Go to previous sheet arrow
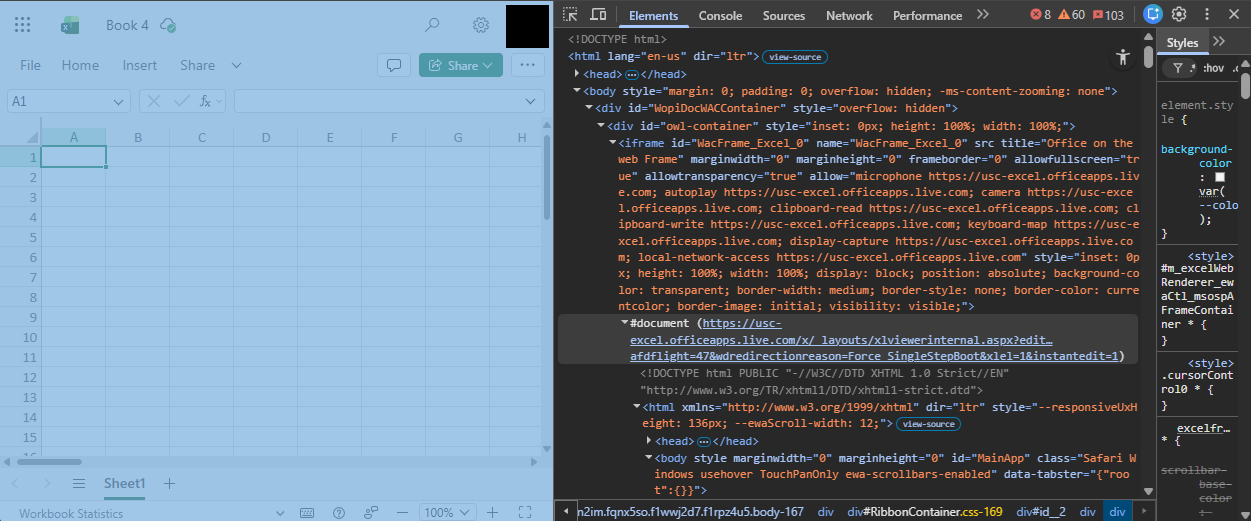The height and width of the screenshot is (521, 1251). [x=16, y=483]
